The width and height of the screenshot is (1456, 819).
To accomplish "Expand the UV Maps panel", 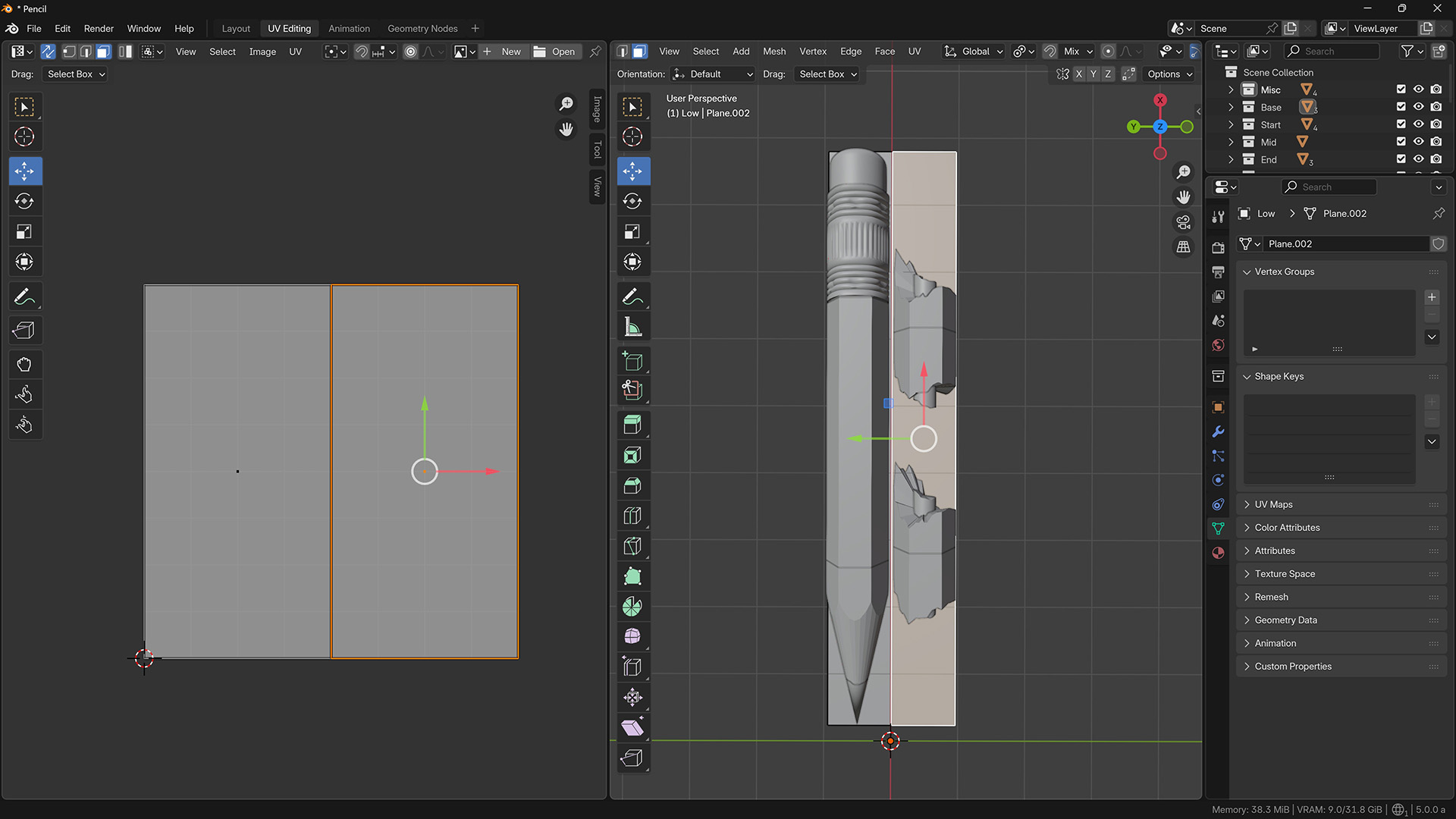I will coord(1273,504).
